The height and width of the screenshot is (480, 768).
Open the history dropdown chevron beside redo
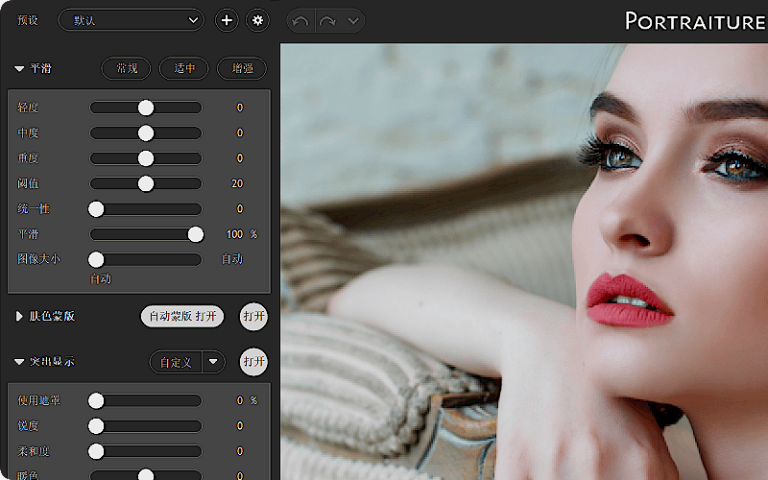tap(353, 21)
